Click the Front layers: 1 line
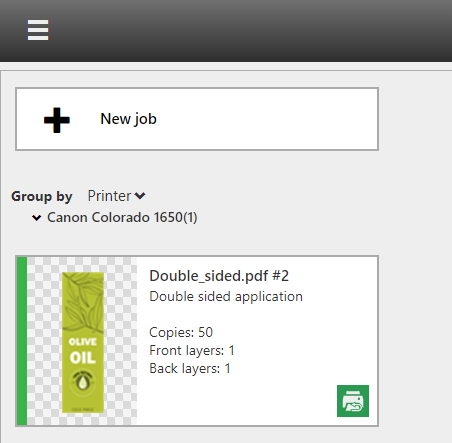452x443 pixels. click(192, 350)
